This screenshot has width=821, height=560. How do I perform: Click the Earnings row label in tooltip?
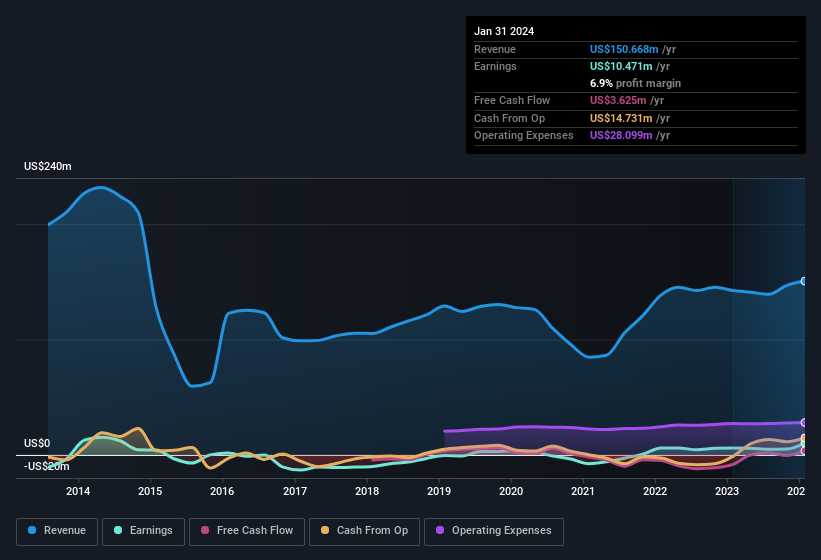[495, 66]
